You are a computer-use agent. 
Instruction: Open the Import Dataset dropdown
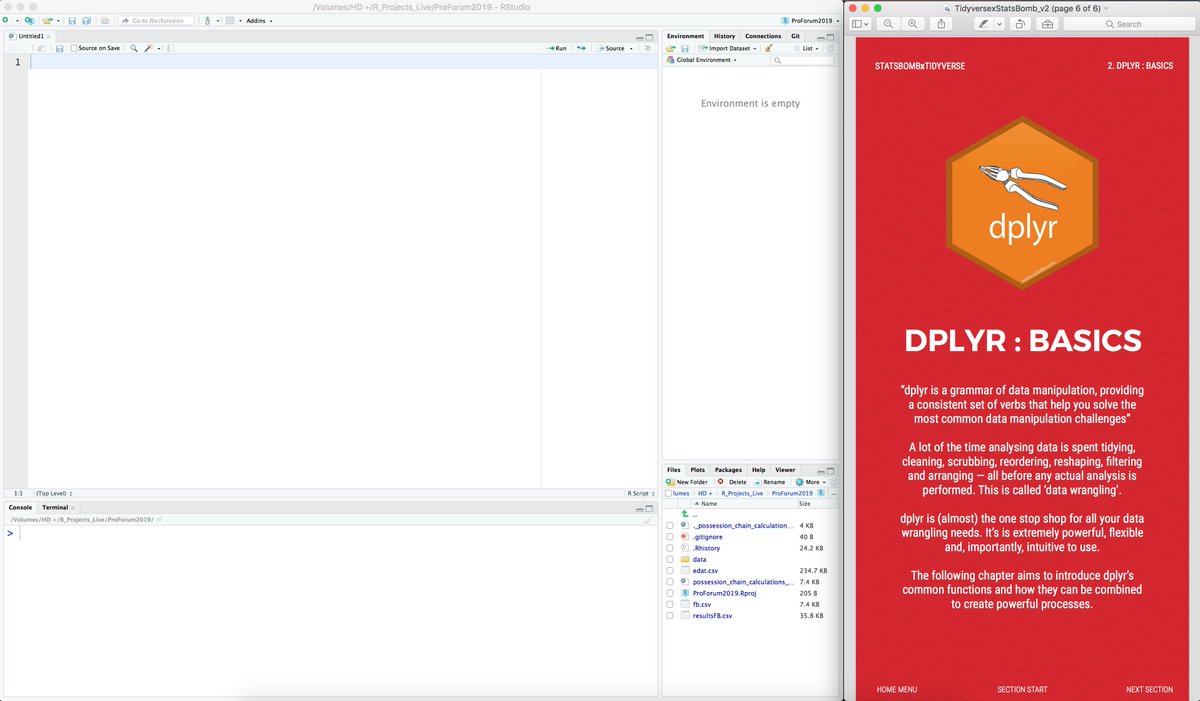point(730,48)
